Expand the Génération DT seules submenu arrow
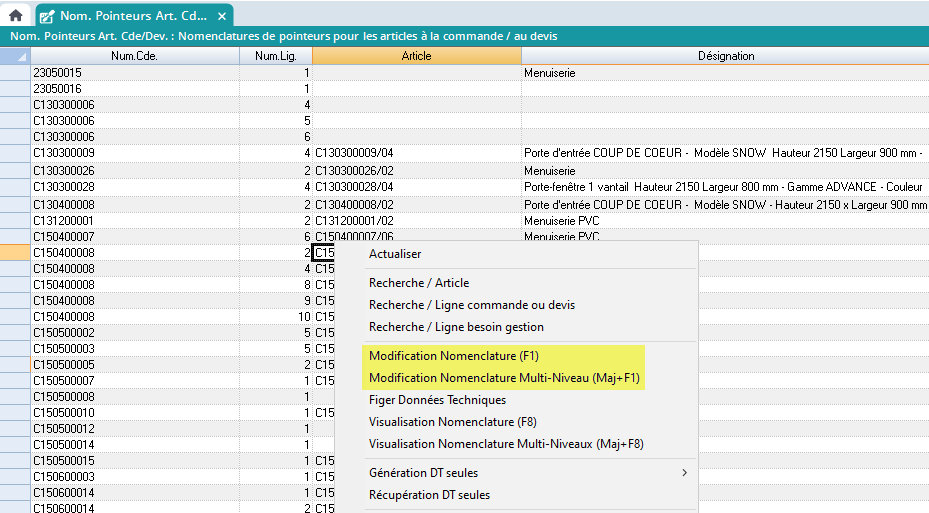The image size is (929, 513). (684, 473)
